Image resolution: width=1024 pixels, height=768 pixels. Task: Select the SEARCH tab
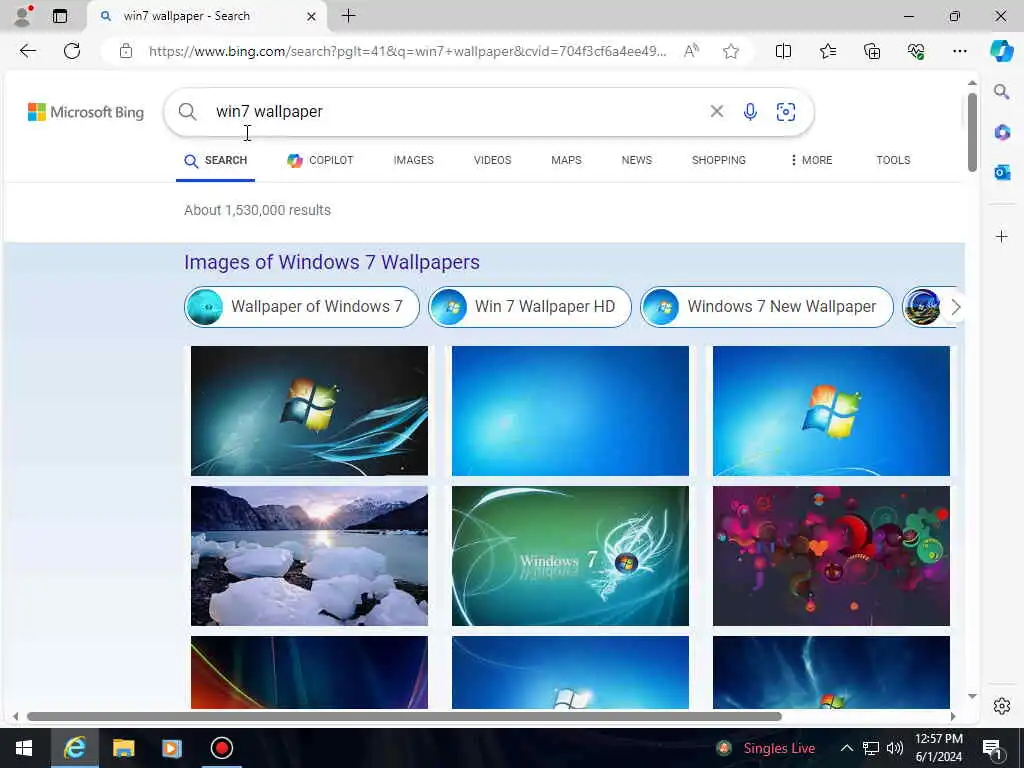[x=216, y=161]
